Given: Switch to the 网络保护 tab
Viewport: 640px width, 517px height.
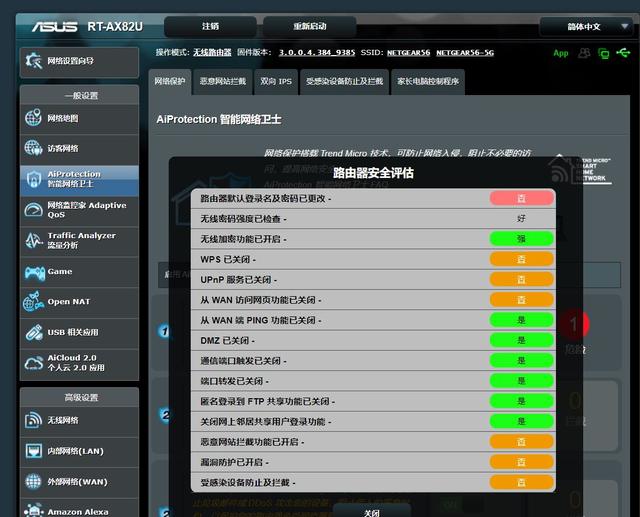Looking at the screenshot, I should 169,81.
